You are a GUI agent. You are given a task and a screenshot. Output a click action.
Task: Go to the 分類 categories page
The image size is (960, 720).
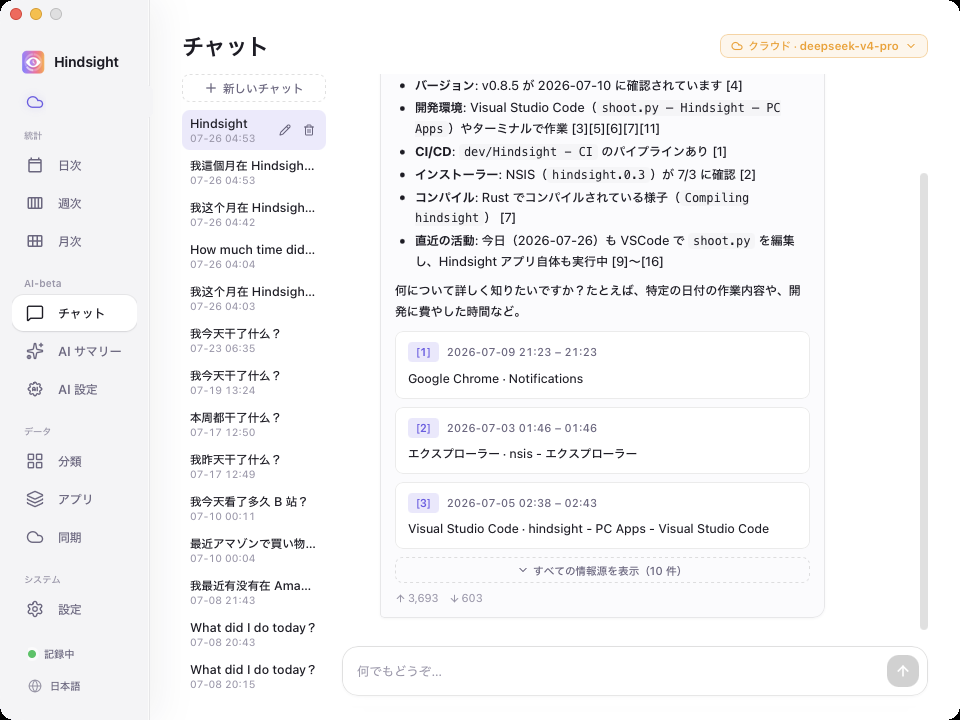74,461
